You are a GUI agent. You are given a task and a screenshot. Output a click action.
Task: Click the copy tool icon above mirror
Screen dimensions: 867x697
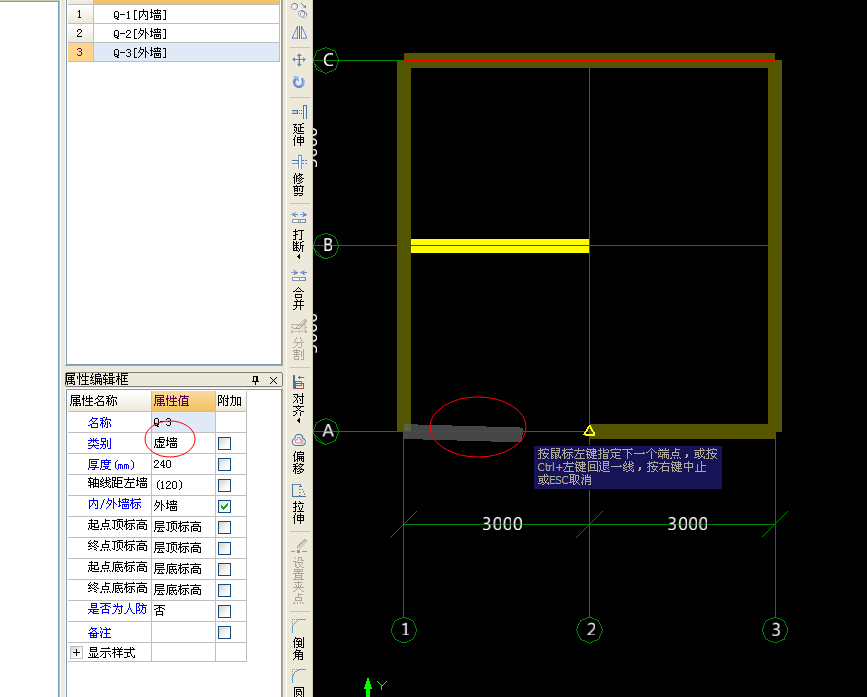(299, 11)
